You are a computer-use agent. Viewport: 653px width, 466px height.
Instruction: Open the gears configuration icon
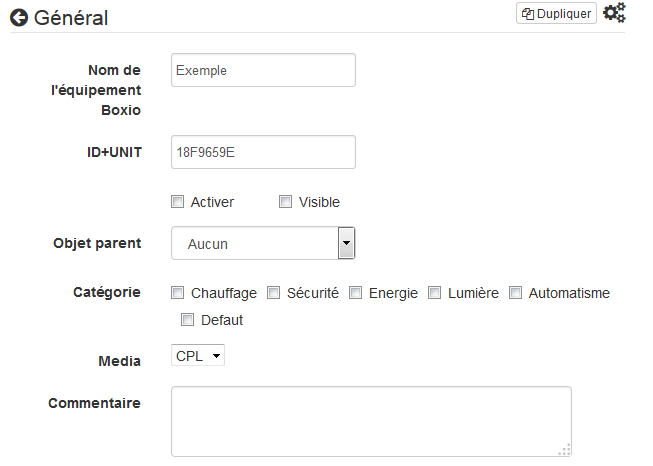pyautogui.click(x=614, y=12)
